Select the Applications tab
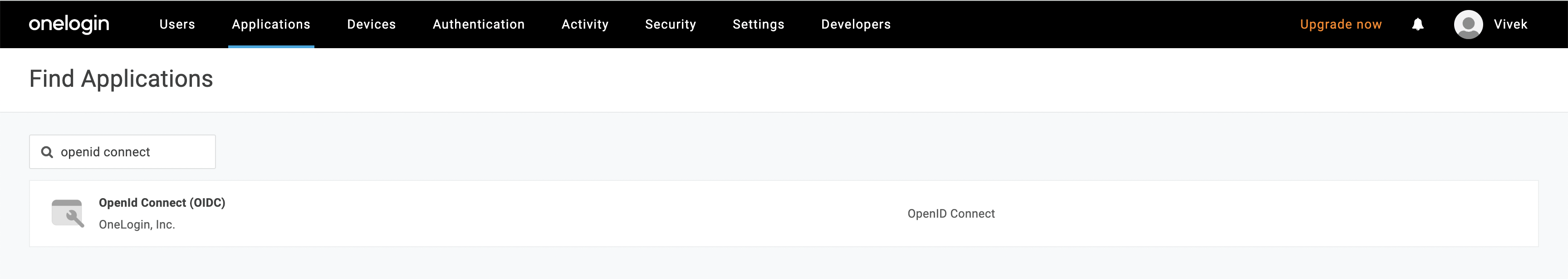 271,24
